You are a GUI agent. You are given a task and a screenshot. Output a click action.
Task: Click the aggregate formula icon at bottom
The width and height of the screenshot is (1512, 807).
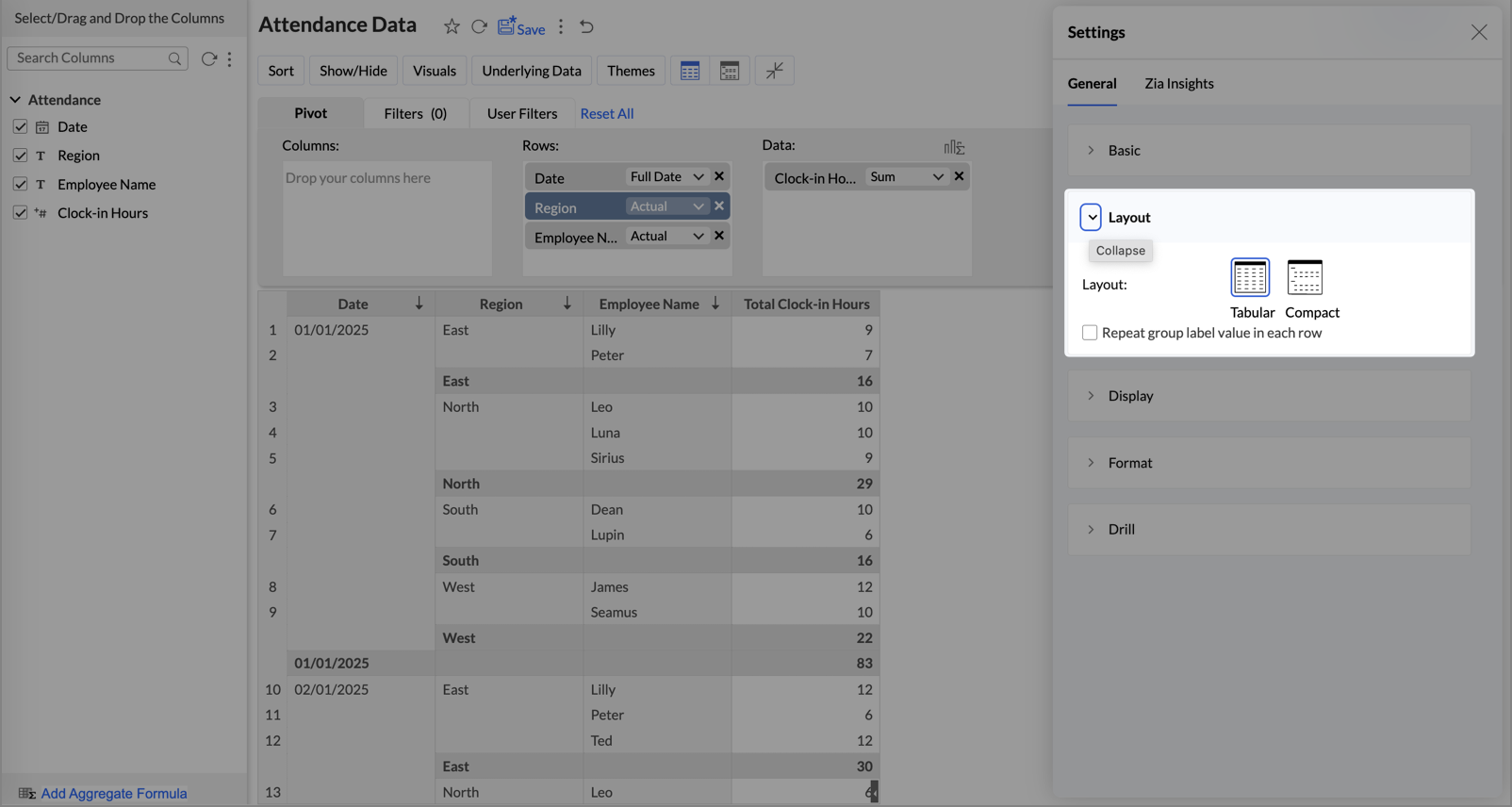tap(26, 794)
